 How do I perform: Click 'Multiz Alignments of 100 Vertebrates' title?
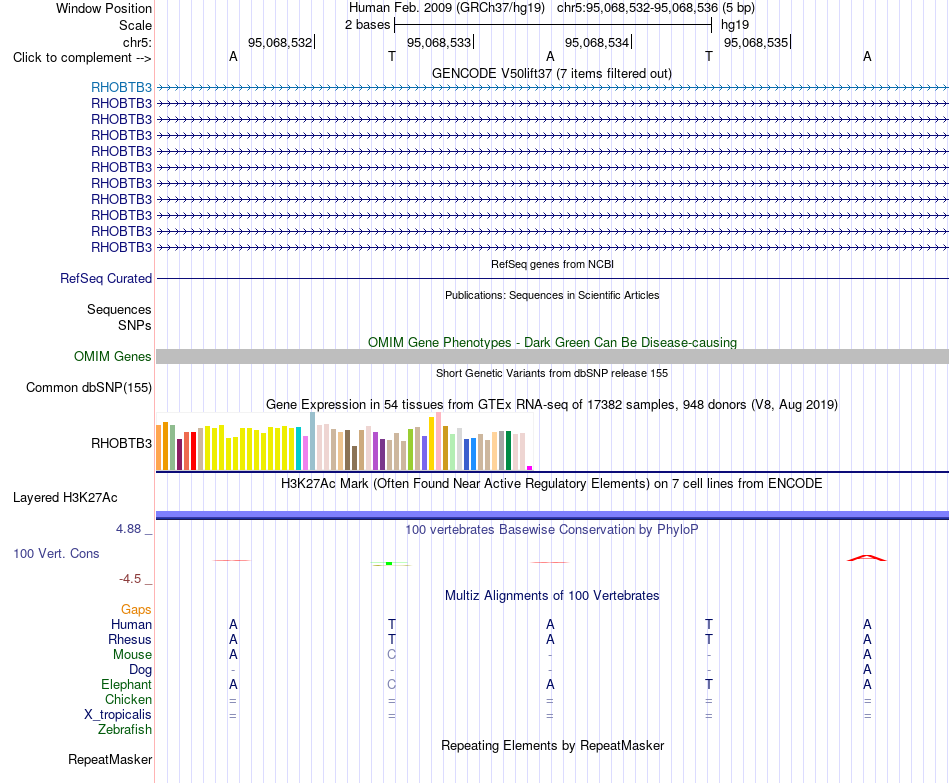pyautogui.click(x=552, y=596)
